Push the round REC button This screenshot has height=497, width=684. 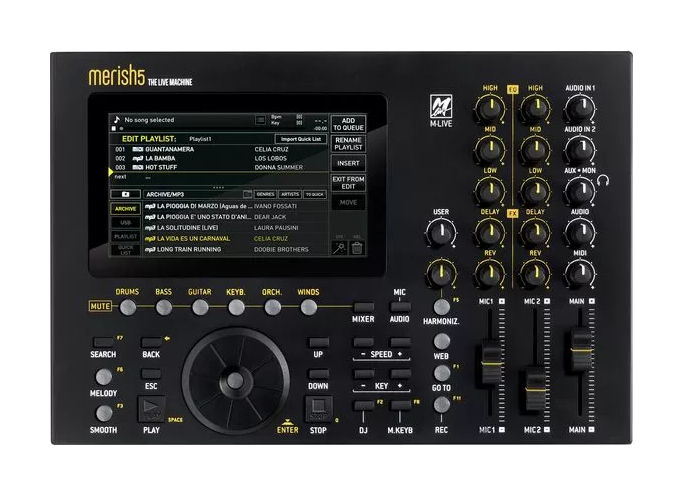click(441, 405)
